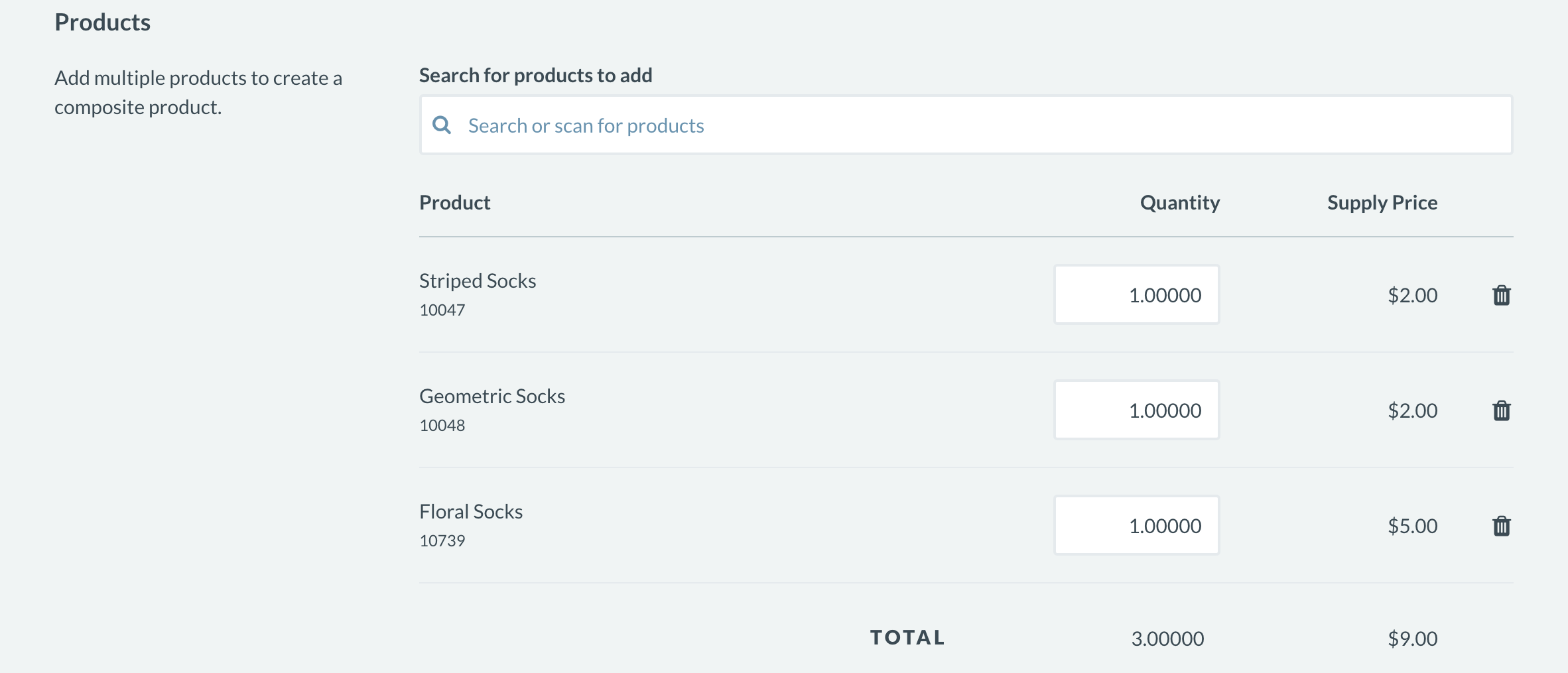Screen dimensions: 1568x673
Task: Click the Supply Price column header
Action: pos(1382,202)
